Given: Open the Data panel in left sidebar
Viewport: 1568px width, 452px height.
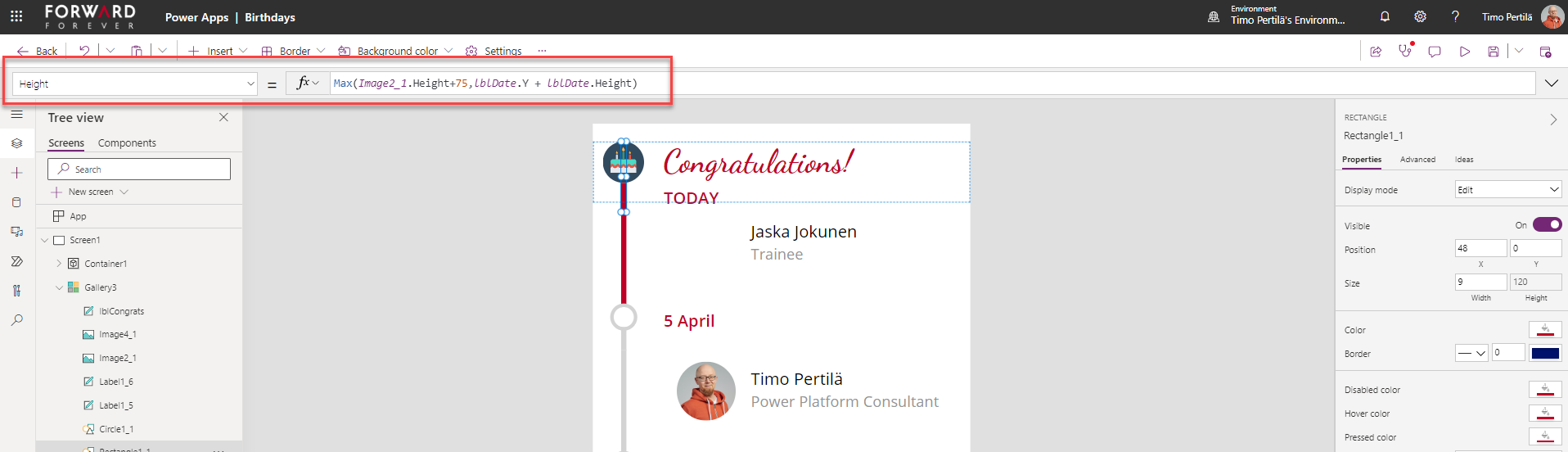Looking at the screenshot, I should [x=16, y=202].
